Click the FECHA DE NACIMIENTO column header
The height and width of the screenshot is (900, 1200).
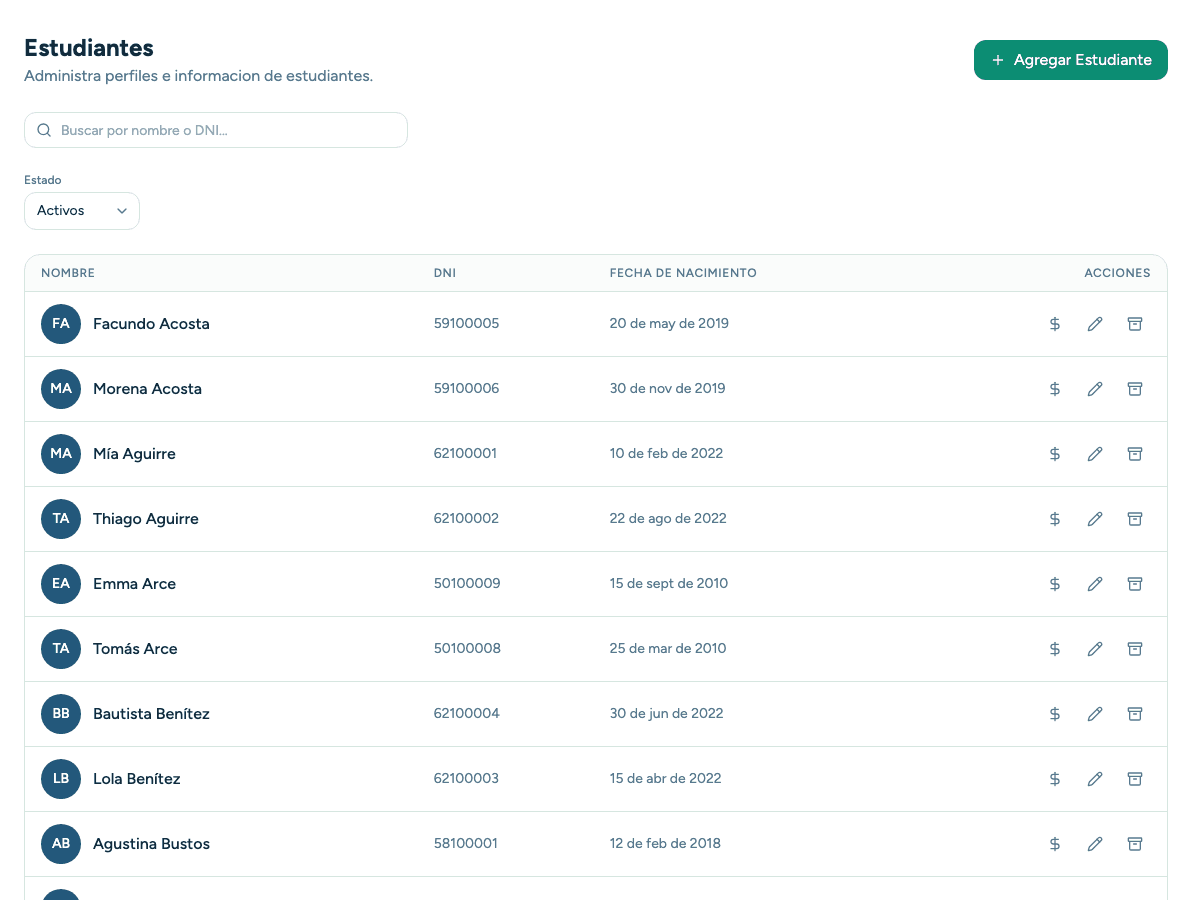[x=683, y=273]
